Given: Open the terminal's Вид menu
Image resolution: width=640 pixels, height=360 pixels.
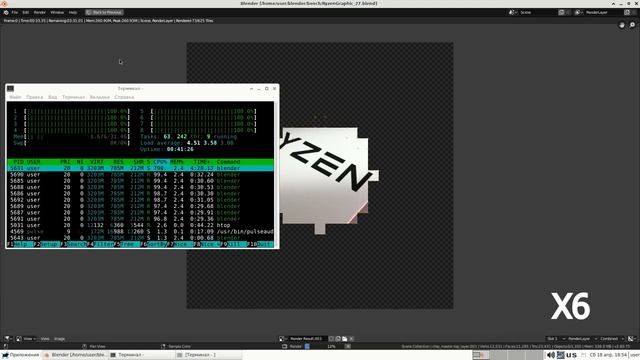Looking at the screenshot, I should pyautogui.click(x=53, y=97).
